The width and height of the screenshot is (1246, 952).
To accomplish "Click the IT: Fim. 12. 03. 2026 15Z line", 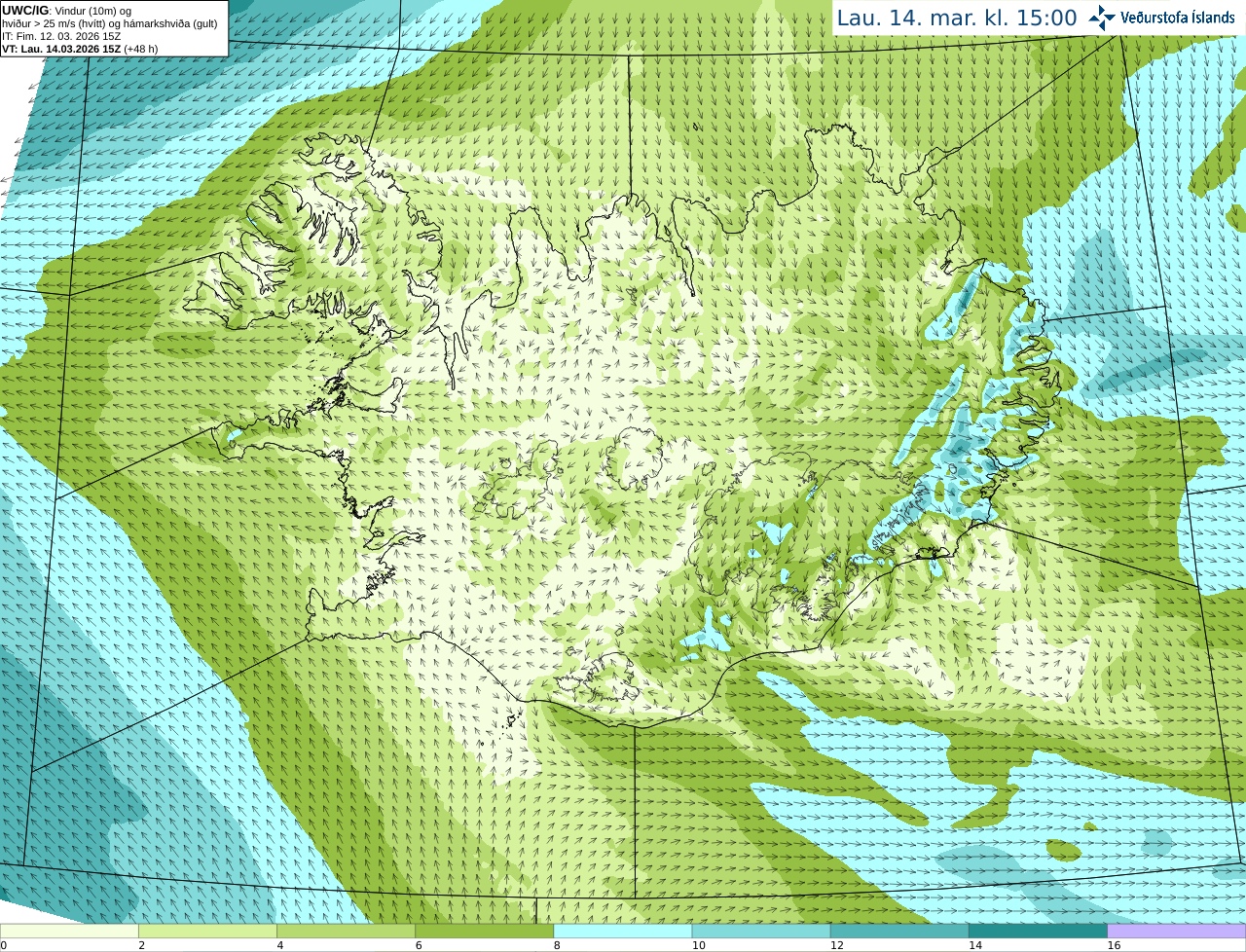I will (x=61, y=36).
